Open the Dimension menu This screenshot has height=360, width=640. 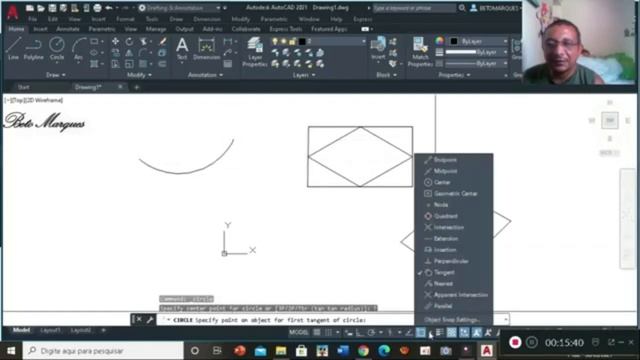pyautogui.click(x=207, y=19)
